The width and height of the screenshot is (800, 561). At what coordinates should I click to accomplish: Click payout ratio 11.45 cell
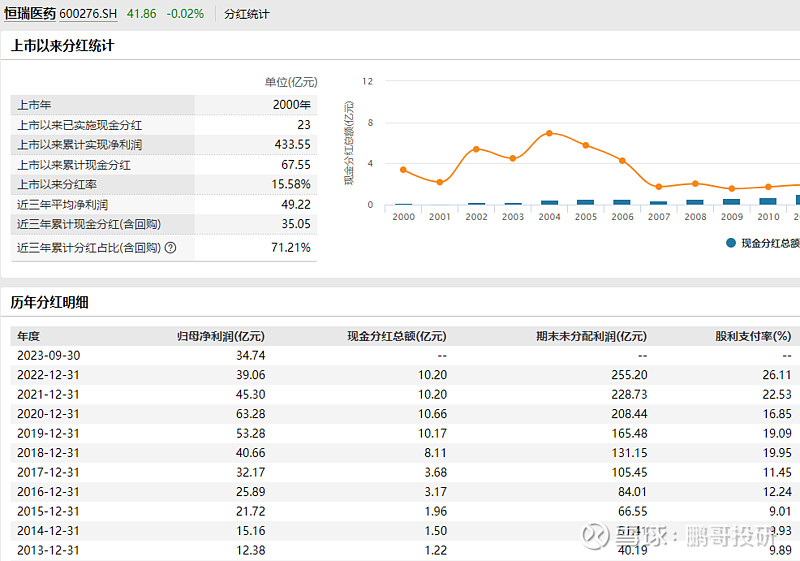pyautogui.click(x=777, y=472)
